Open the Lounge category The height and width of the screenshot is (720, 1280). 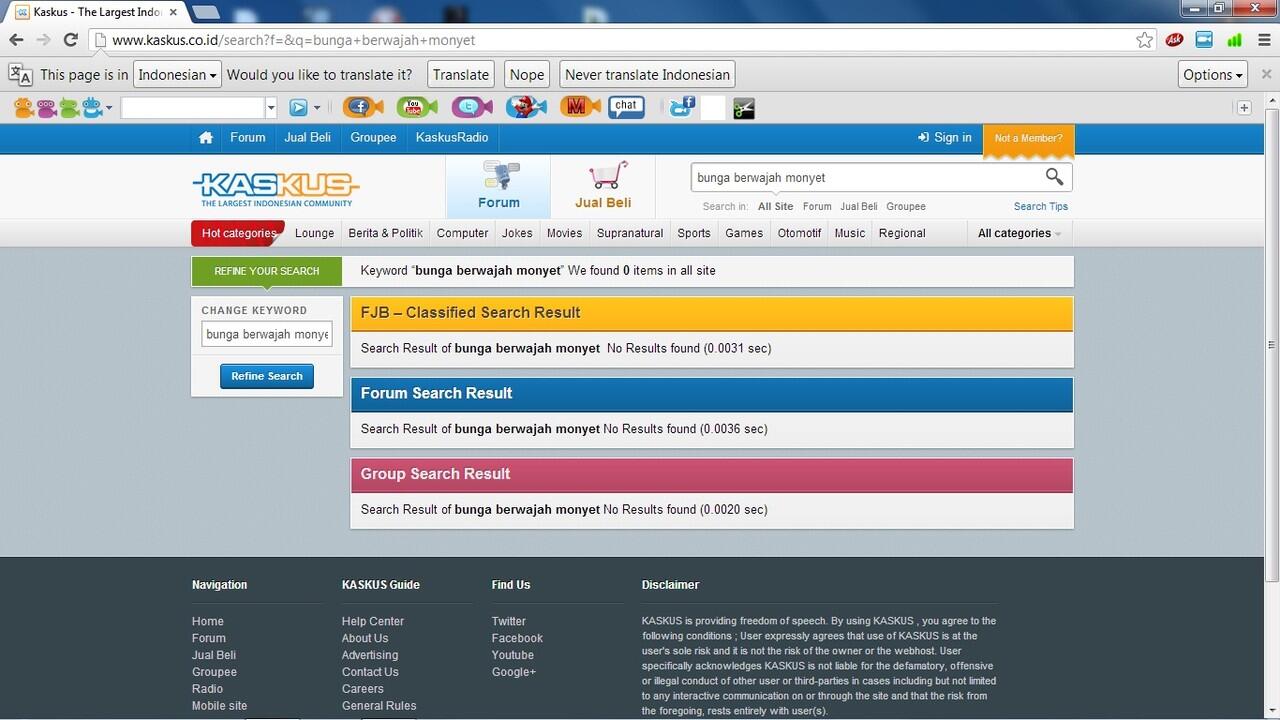(x=314, y=233)
